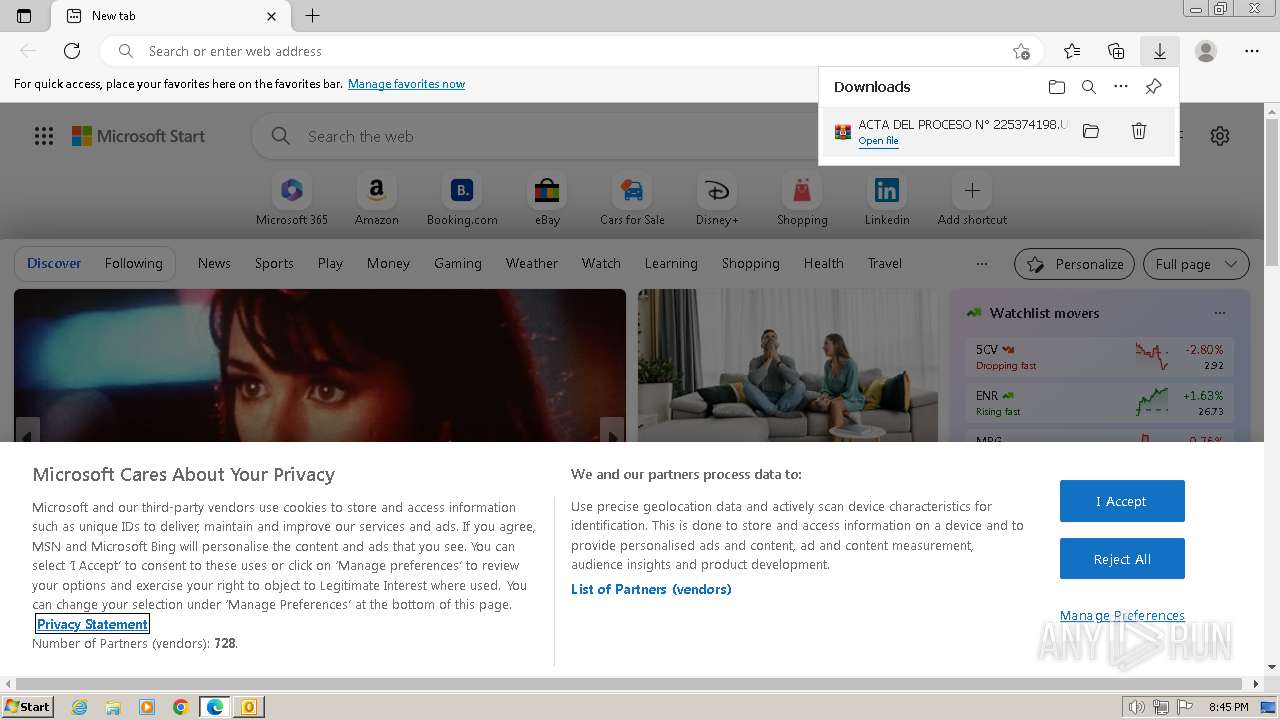This screenshot has height=720, width=1280.
Task: Open more options in Downloads panel
Action: pyautogui.click(x=1121, y=87)
